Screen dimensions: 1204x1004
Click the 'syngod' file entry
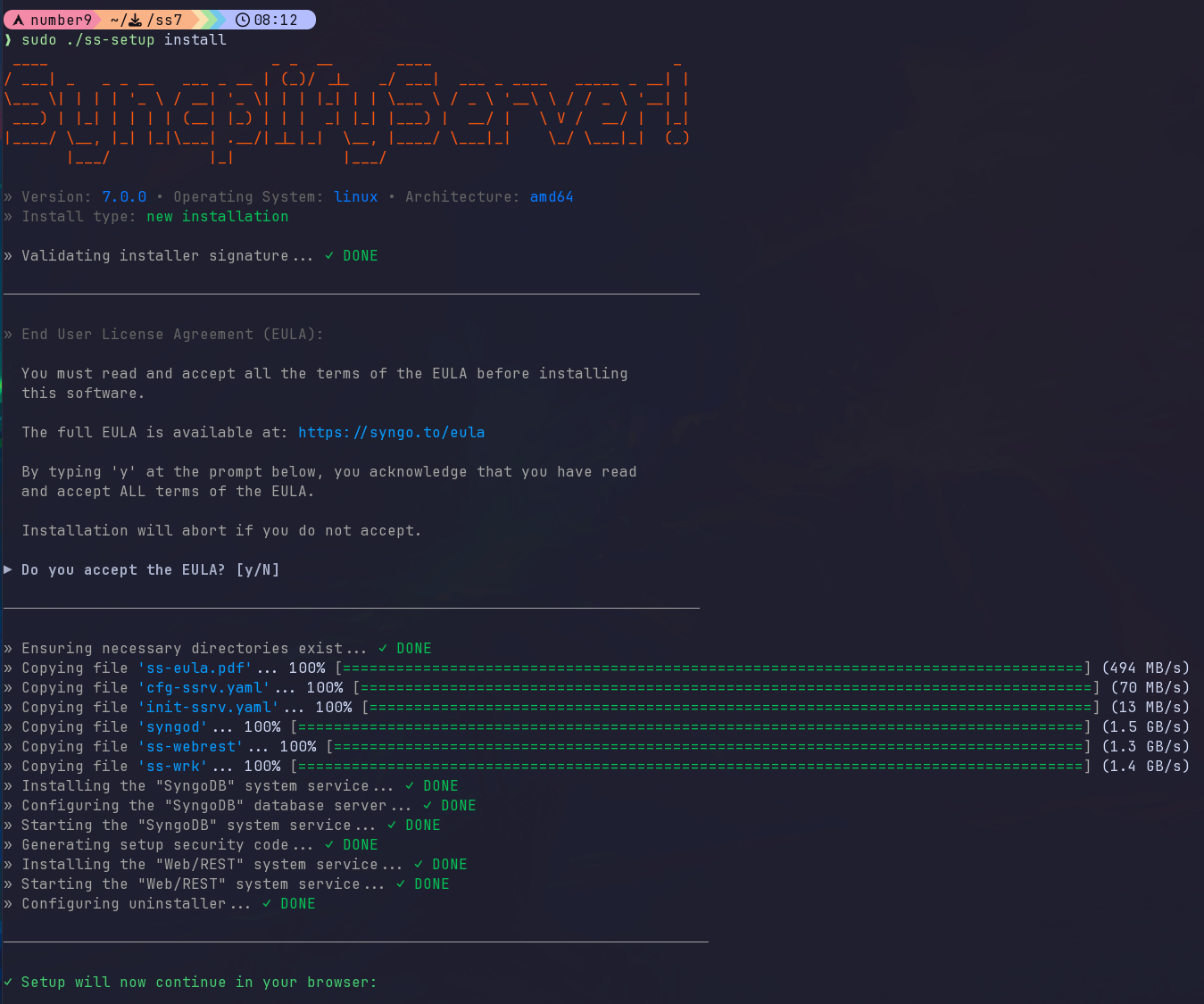click(x=172, y=726)
